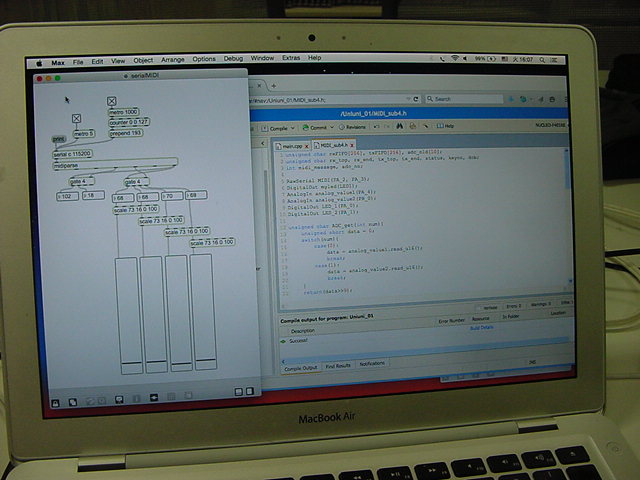Screen dimensions: 640x480
Task: Close the current browser tab
Action: click(260, 86)
